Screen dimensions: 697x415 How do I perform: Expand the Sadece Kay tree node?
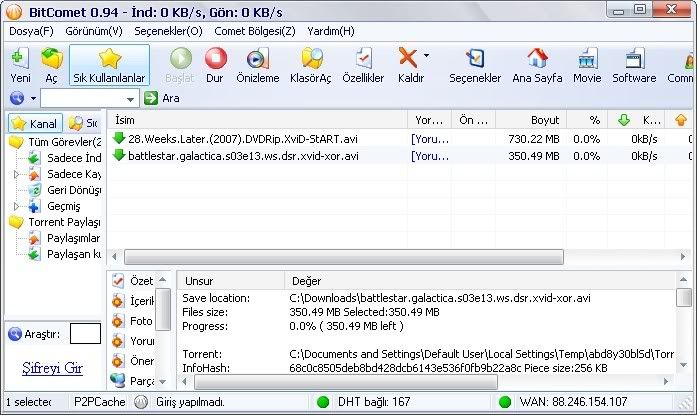[x=16, y=174]
